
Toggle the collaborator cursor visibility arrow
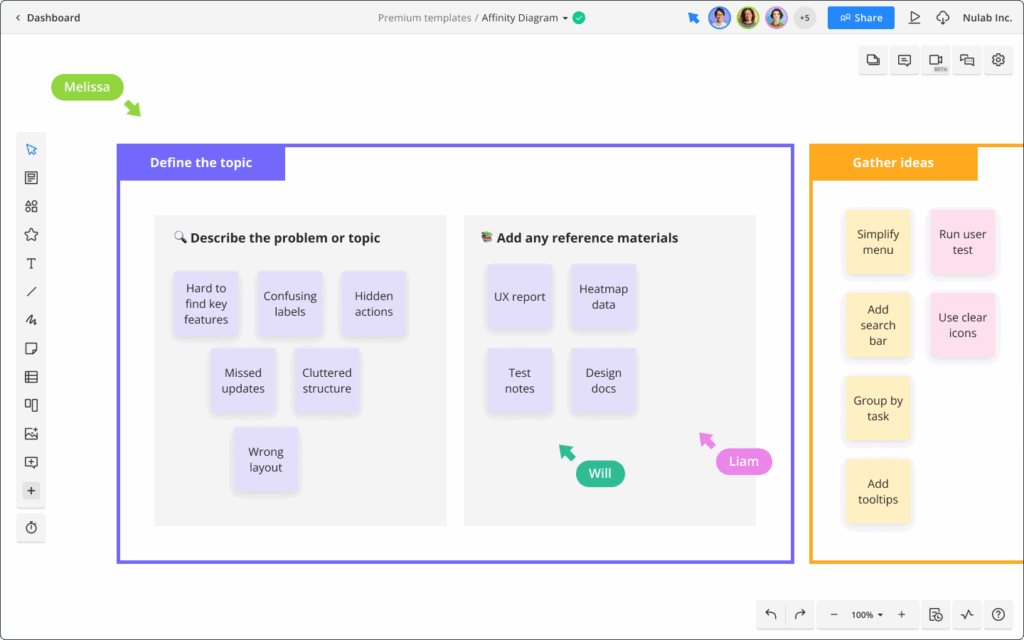tap(693, 18)
